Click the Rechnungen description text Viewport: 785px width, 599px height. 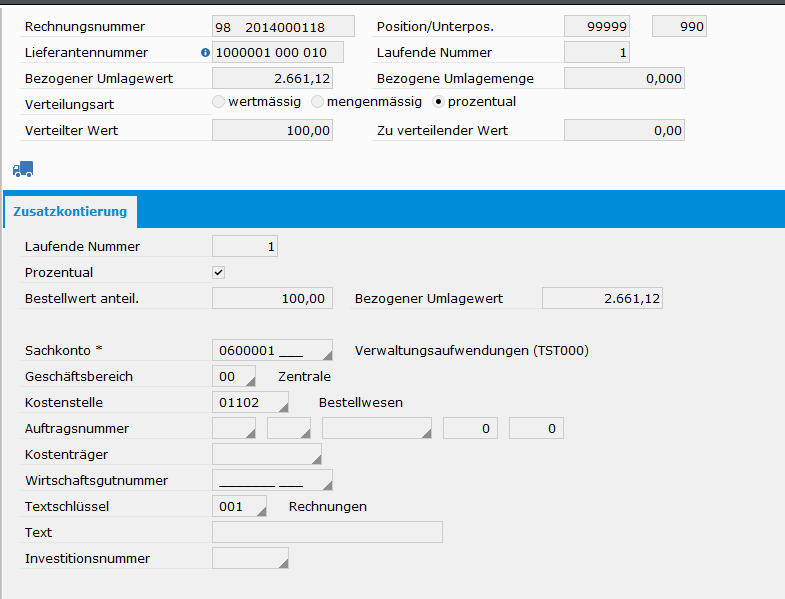click(x=328, y=507)
